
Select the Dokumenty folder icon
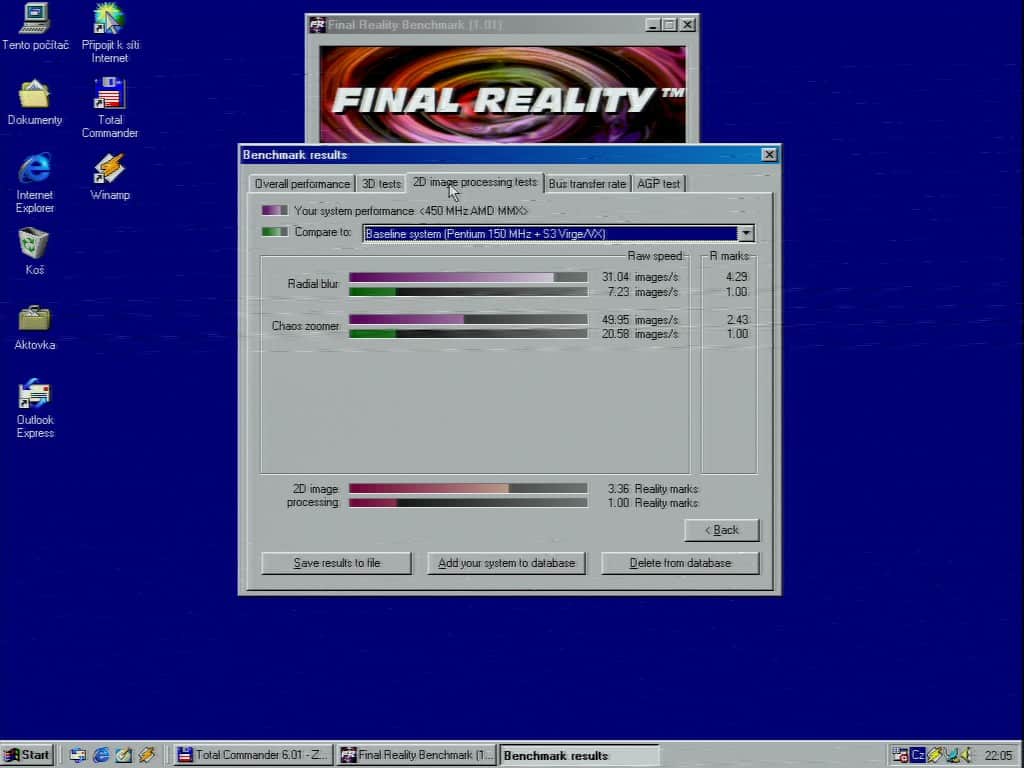pyautogui.click(x=35, y=103)
